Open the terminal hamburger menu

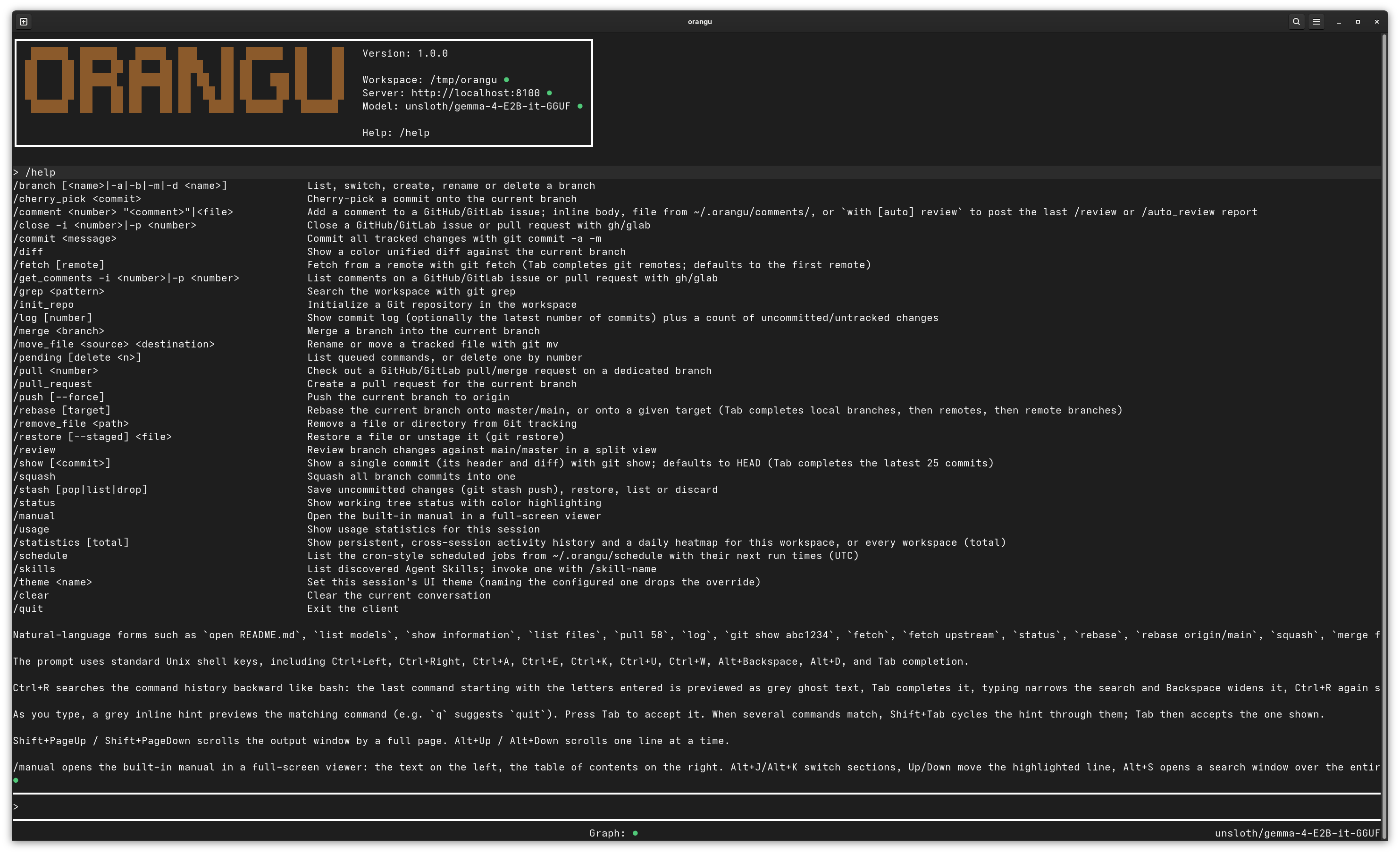1316,22
